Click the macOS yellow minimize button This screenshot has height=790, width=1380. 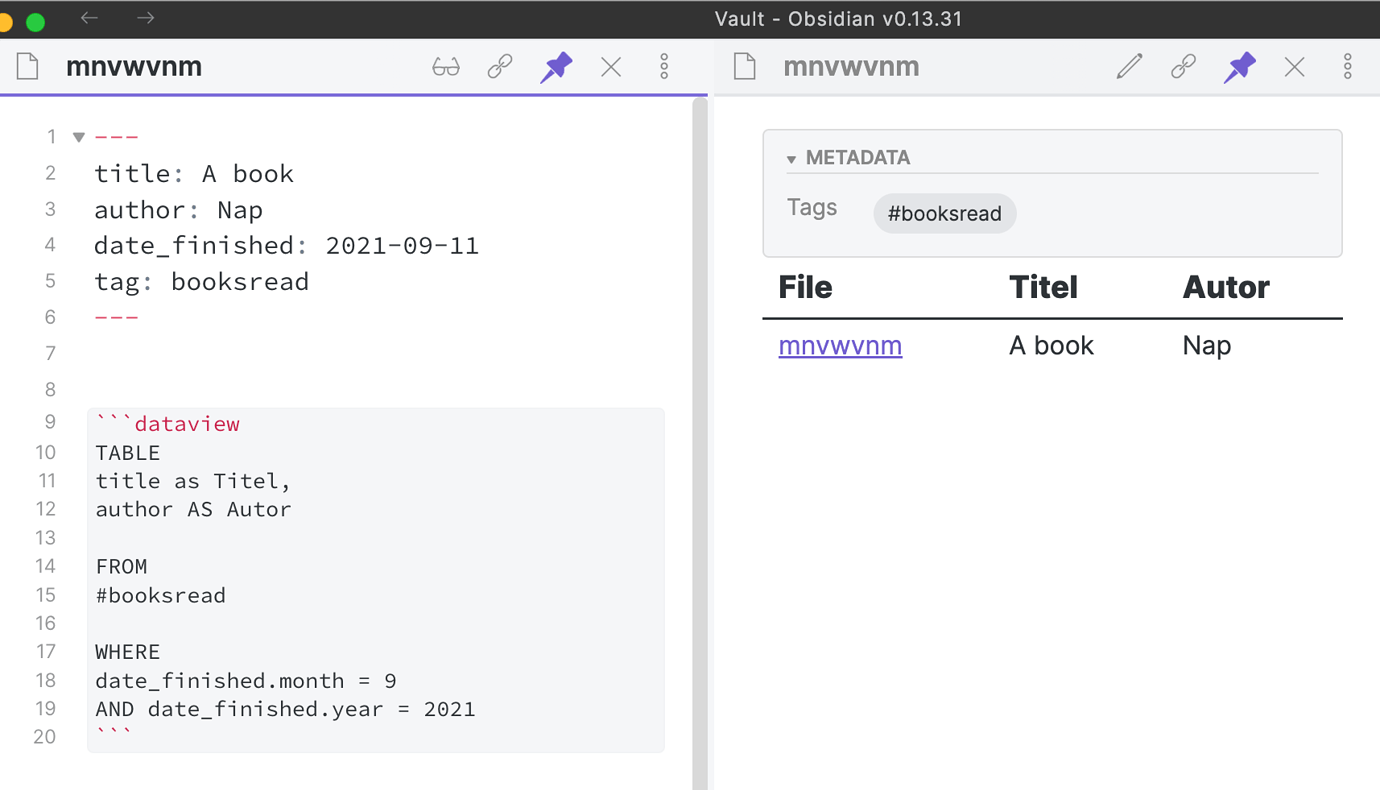click(x=5, y=21)
